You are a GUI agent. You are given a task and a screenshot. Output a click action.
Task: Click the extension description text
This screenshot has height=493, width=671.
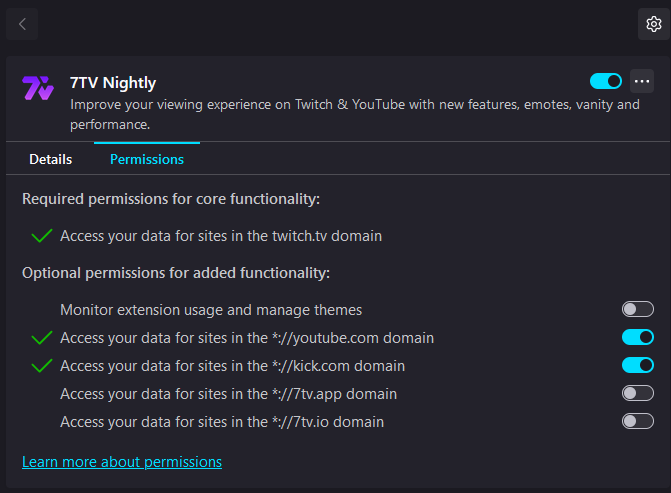[x=355, y=114]
